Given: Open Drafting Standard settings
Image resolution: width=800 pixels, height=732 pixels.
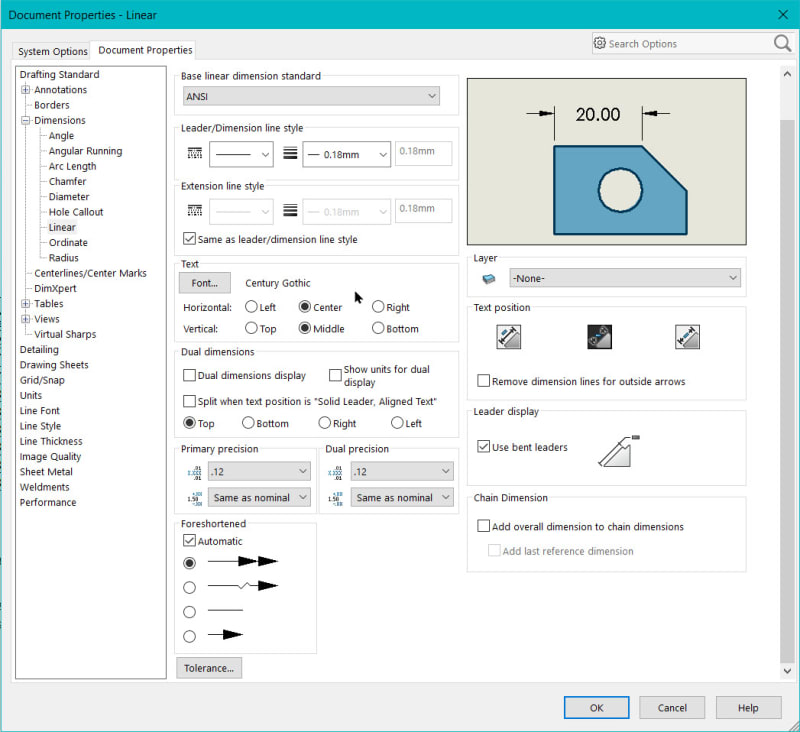Looking at the screenshot, I should coord(59,74).
